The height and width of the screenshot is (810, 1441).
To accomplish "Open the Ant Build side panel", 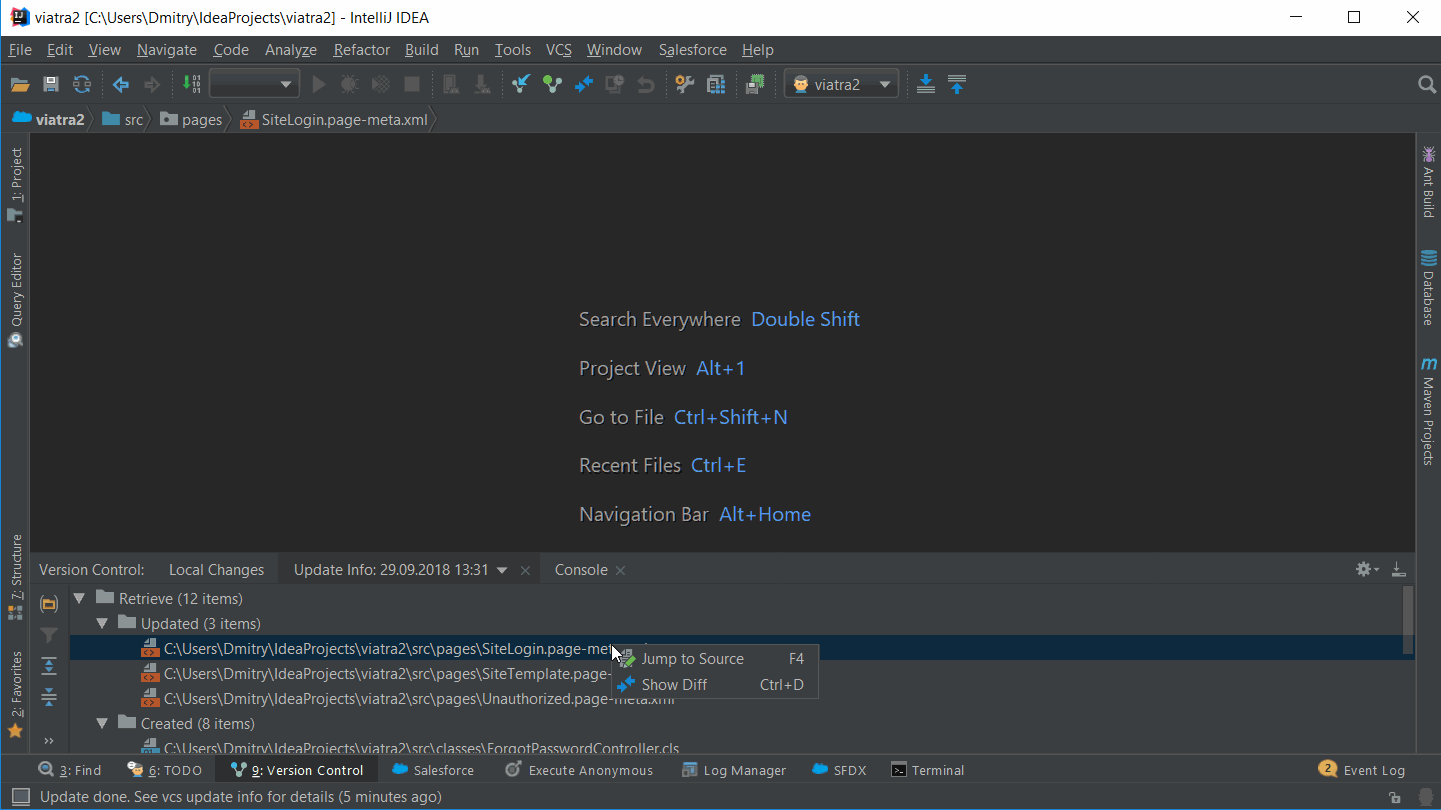I will (1428, 182).
